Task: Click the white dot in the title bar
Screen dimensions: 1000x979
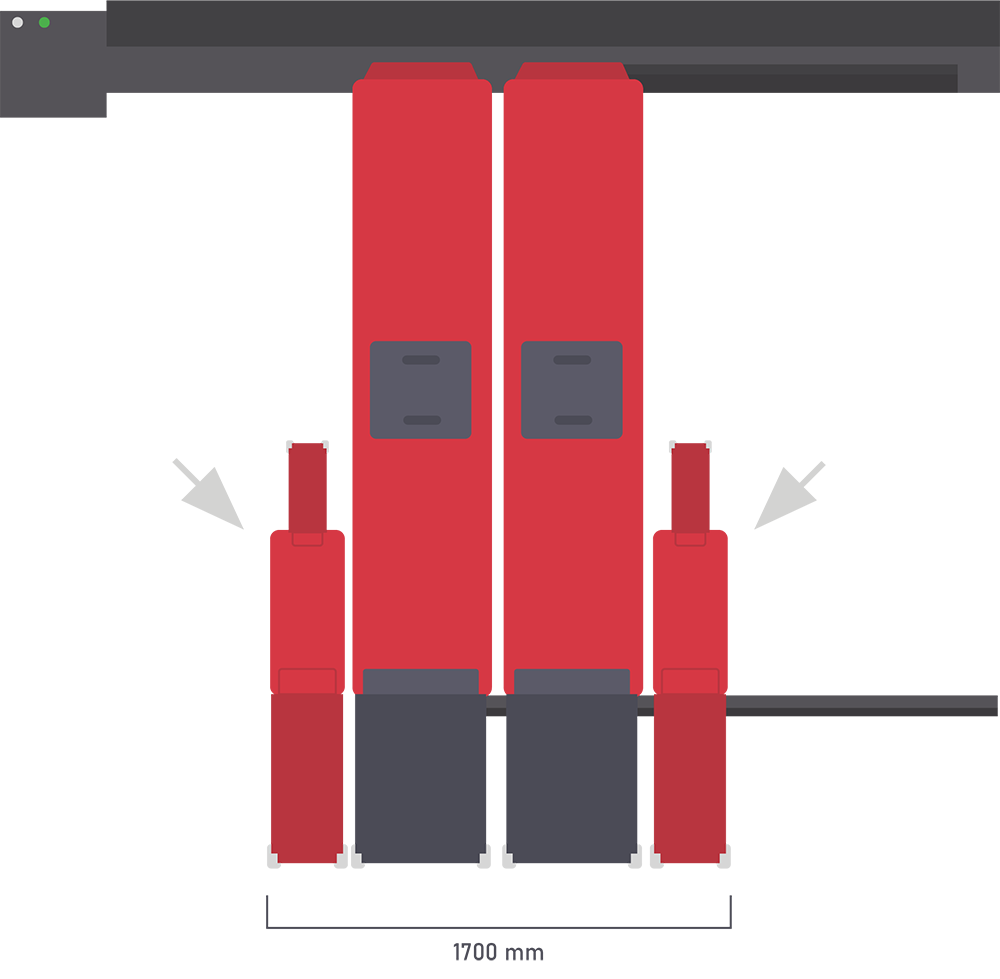Action: [x=18, y=22]
